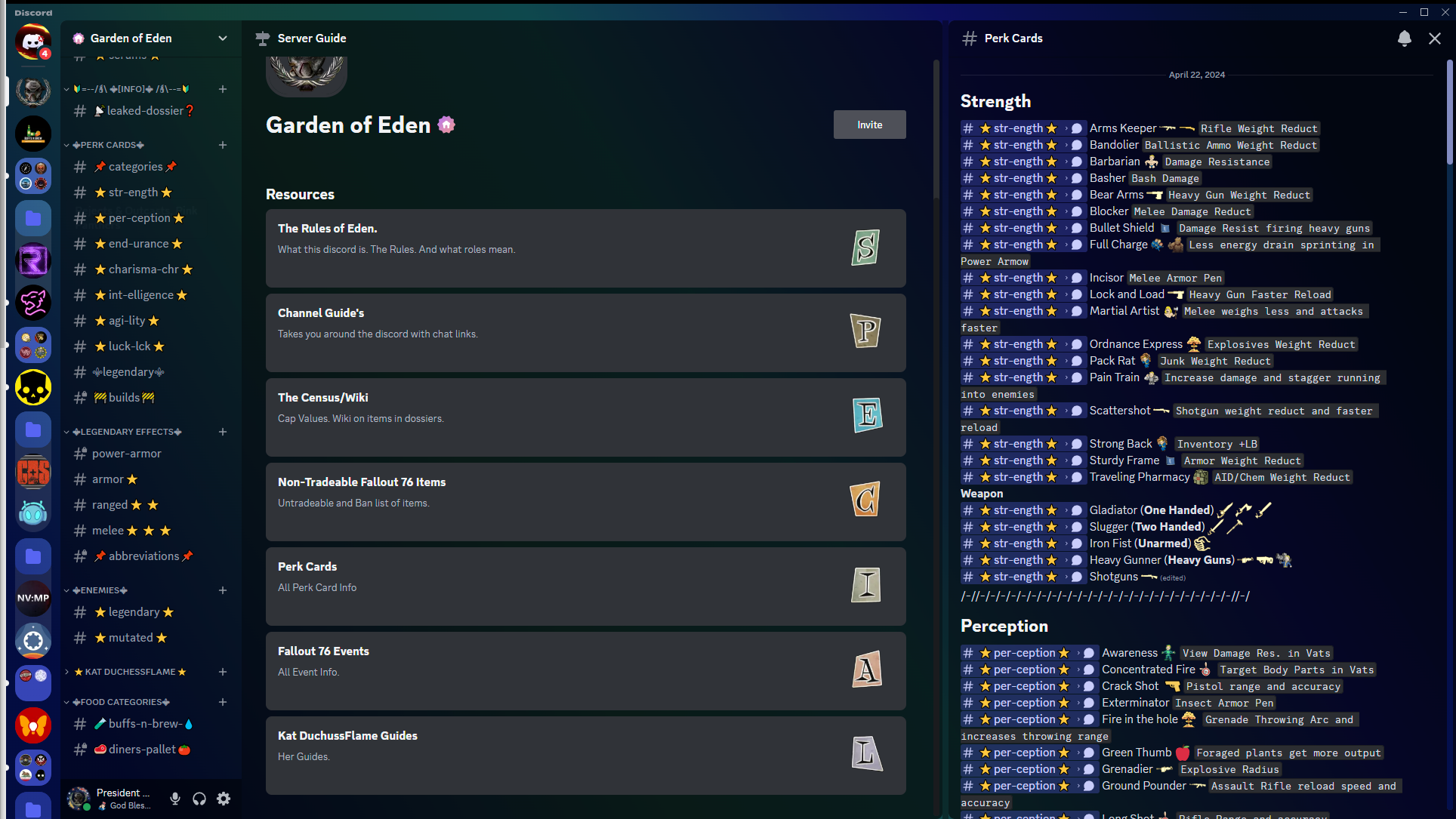Open Fallout 76 Events resource card
The width and height of the screenshot is (1456, 819).
(x=586, y=671)
